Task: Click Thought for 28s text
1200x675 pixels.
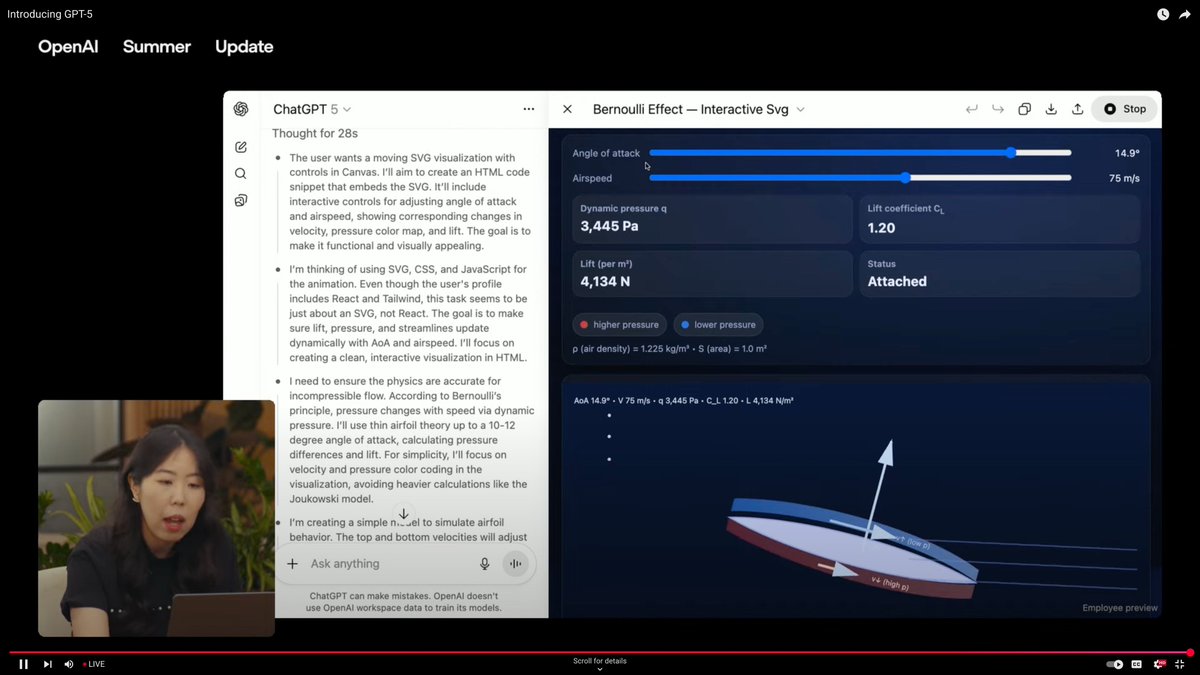Action: pyautogui.click(x=315, y=133)
